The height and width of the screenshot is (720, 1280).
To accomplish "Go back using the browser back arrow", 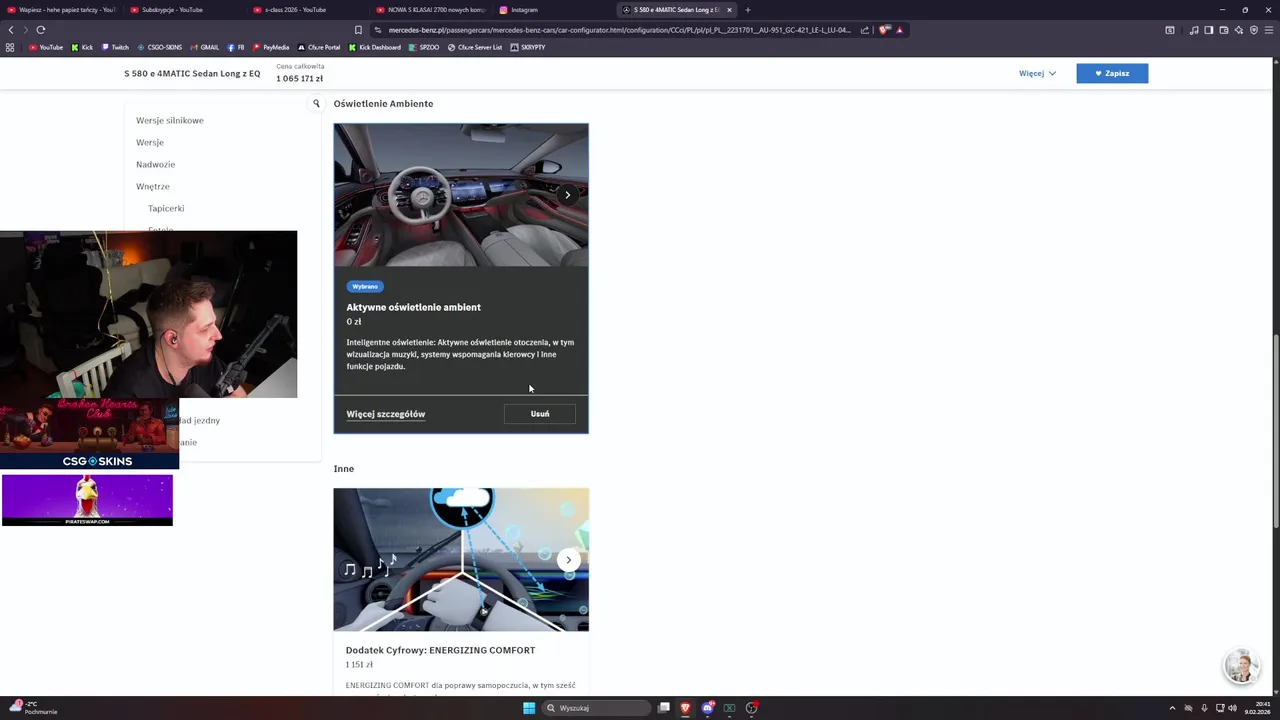I will click(11, 30).
